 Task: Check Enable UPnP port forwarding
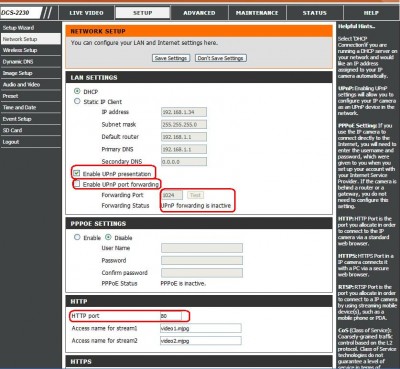(77, 184)
